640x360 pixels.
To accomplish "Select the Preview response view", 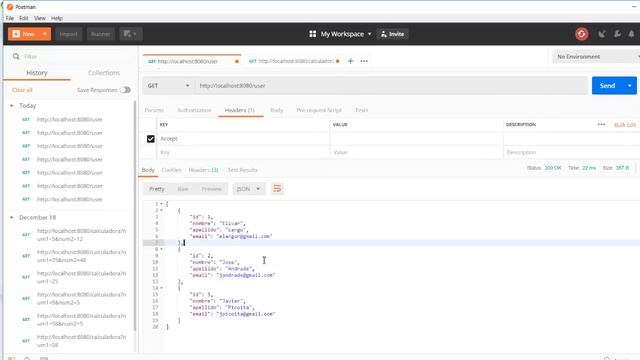I will pyautogui.click(x=211, y=189).
